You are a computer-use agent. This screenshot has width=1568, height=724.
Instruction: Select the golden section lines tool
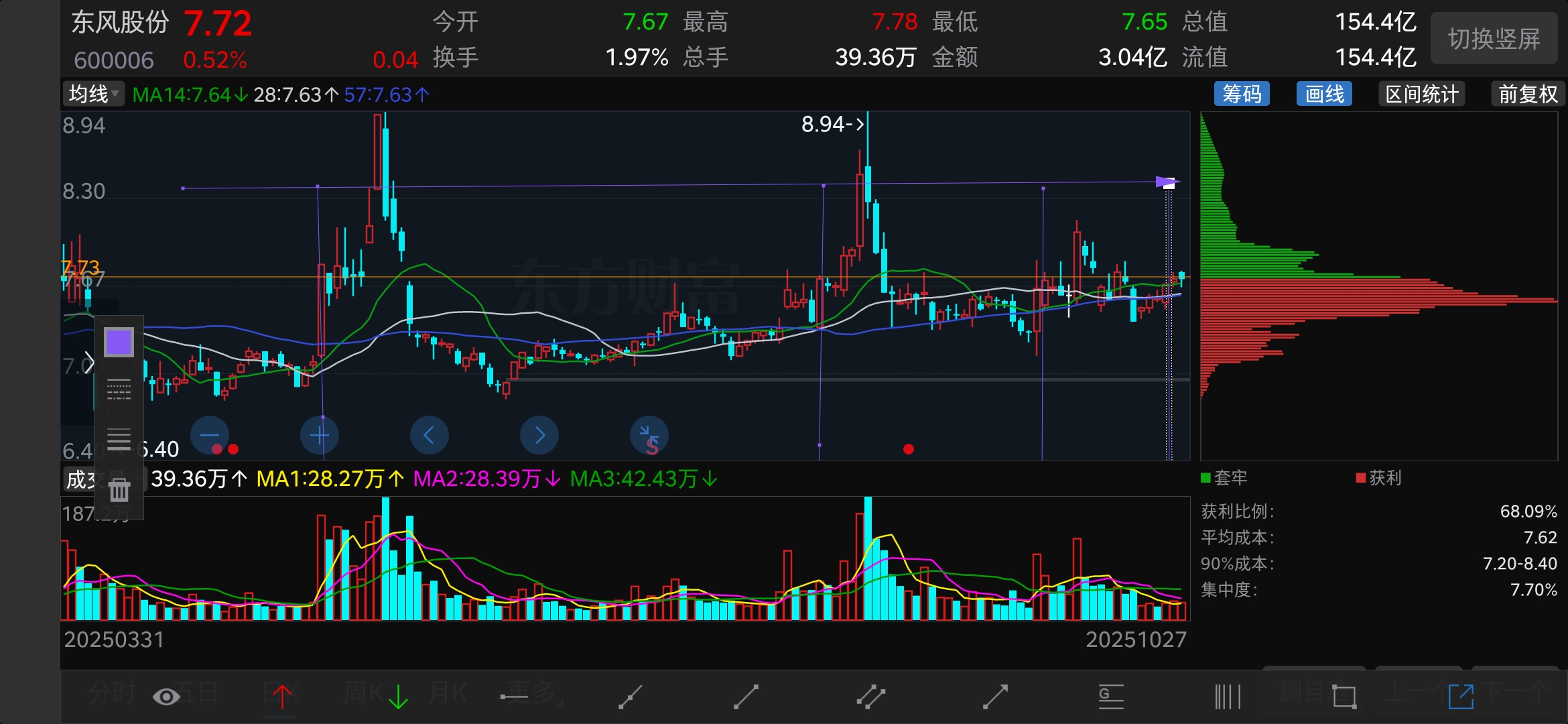pos(1110,697)
